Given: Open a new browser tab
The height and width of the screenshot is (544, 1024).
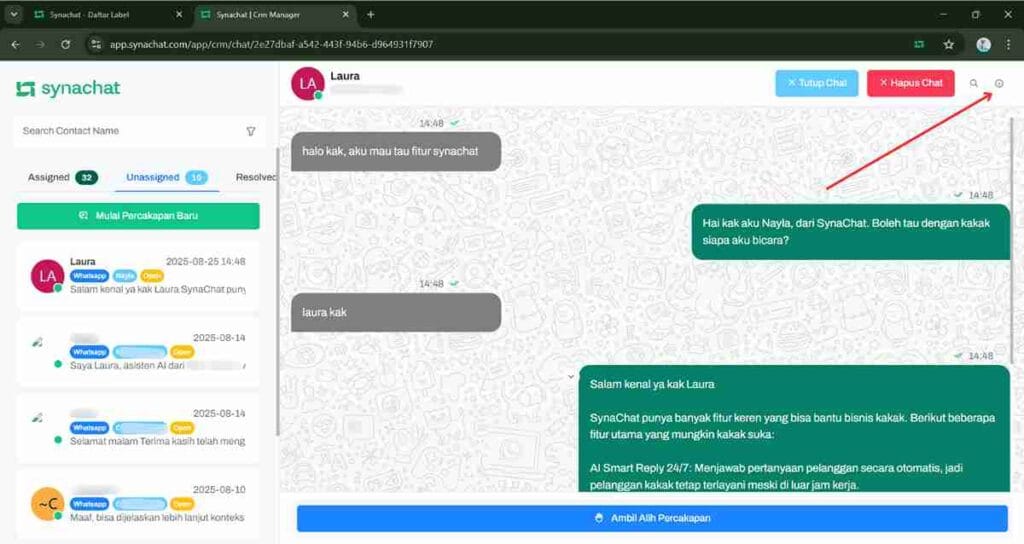Looking at the screenshot, I should click(370, 14).
